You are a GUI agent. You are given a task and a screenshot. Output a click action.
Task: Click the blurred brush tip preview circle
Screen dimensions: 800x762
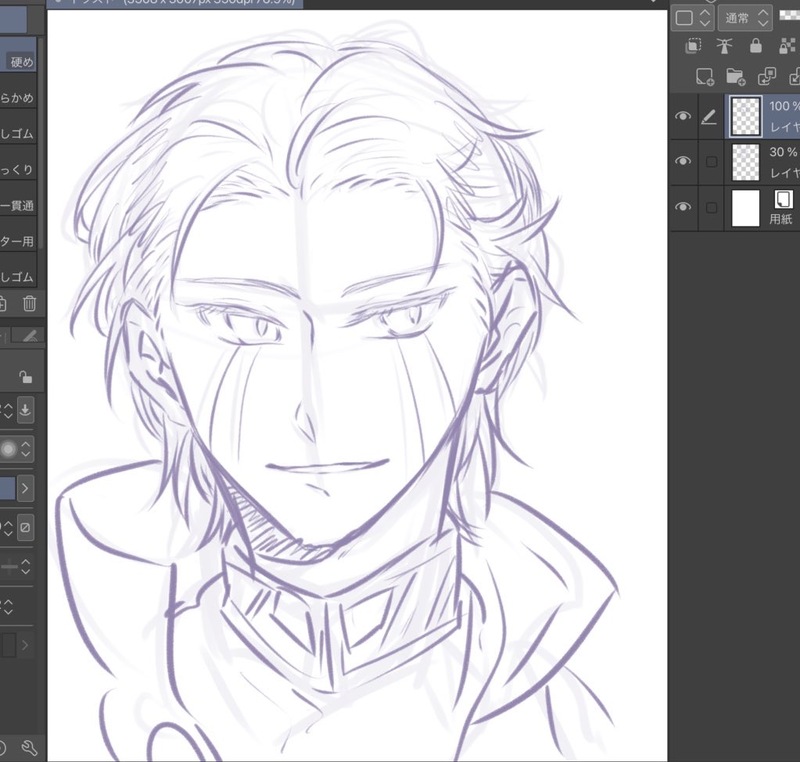[x=8, y=449]
